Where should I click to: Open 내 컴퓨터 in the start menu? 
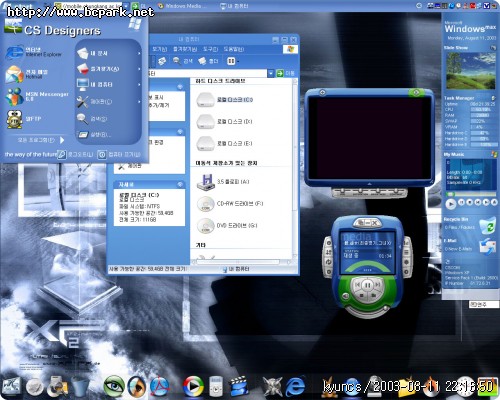coord(108,85)
